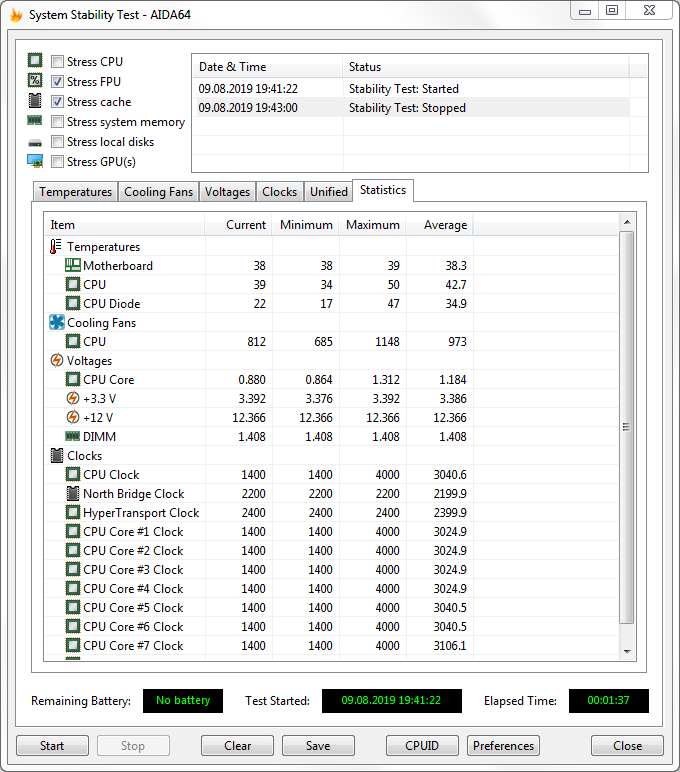This screenshot has height=772, width=680.
Task: Click the CPU chip icon beside Stress CPU
Action: pyautogui.click(x=35, y=60)
